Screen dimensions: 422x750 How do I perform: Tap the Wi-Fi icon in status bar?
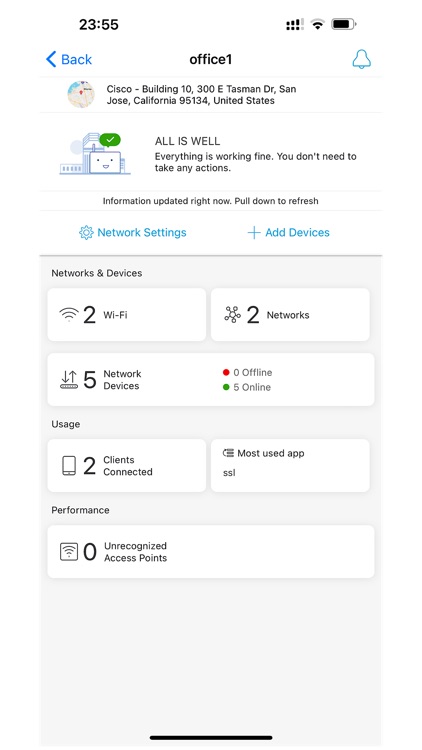pyautogui.click(x=317, y=24)
